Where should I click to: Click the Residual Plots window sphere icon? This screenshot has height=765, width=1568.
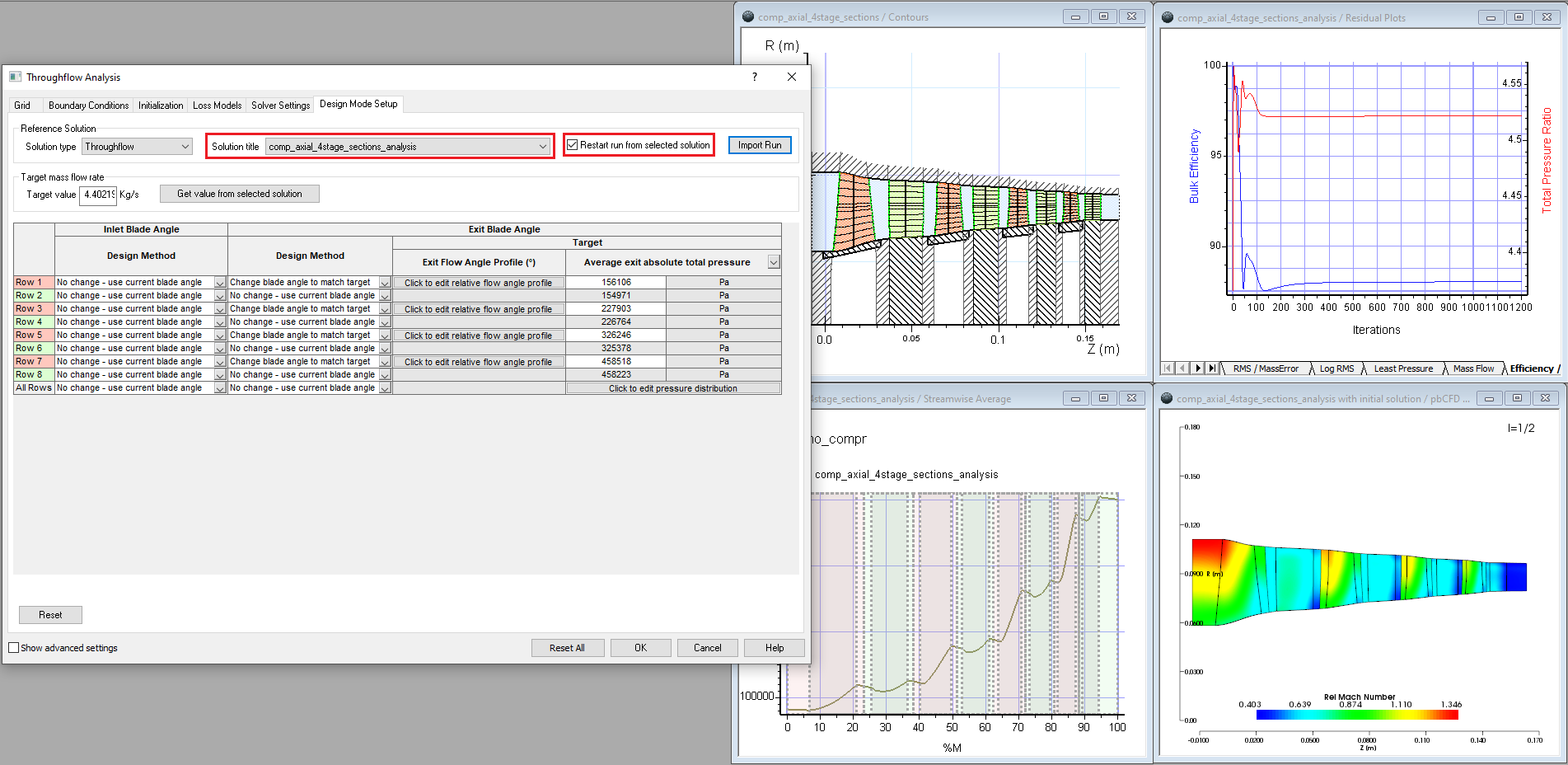1168,17
